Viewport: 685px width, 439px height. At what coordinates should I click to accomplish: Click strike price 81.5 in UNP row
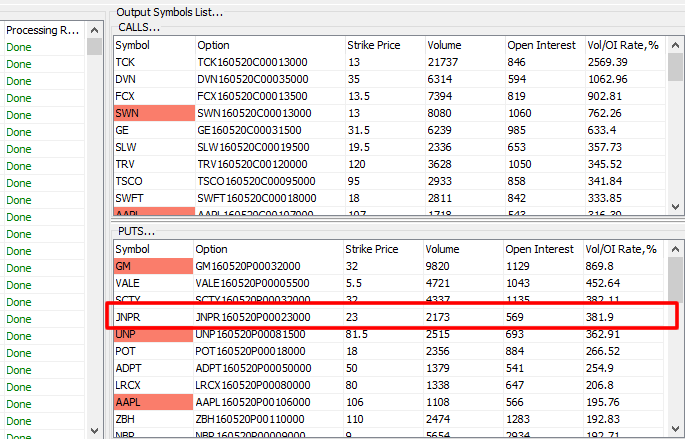click(356, 334)
